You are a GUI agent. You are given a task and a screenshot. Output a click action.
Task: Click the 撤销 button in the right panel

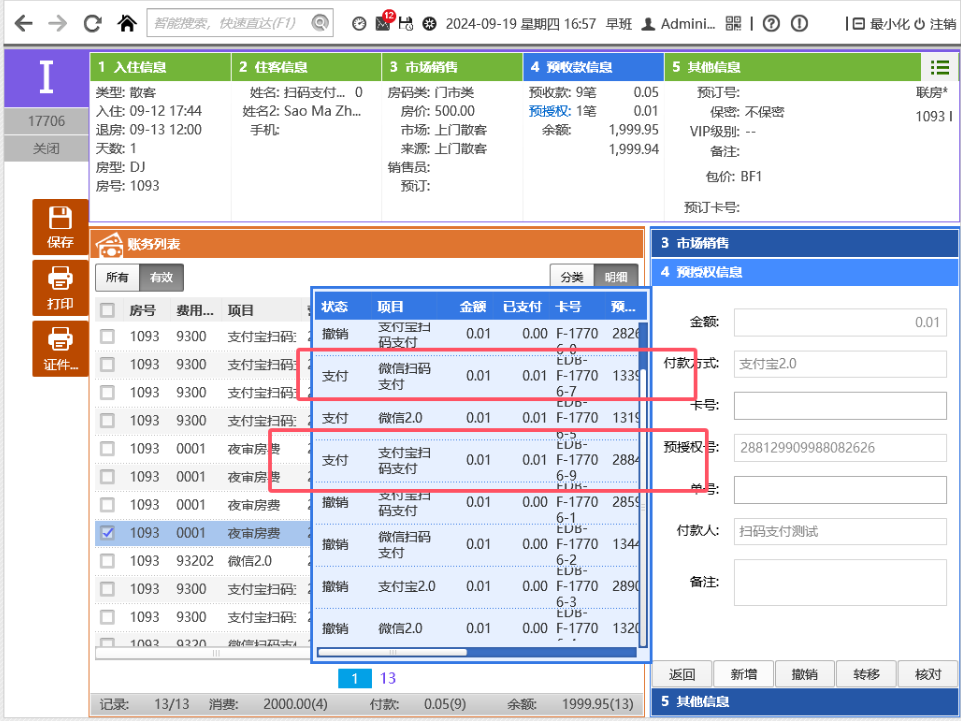pos(805,674)
